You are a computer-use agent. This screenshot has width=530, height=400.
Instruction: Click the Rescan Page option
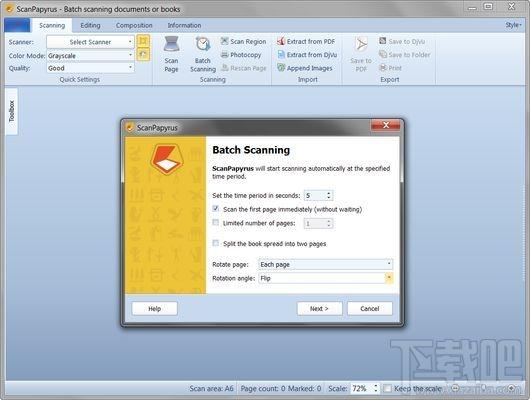pos(243,68)
